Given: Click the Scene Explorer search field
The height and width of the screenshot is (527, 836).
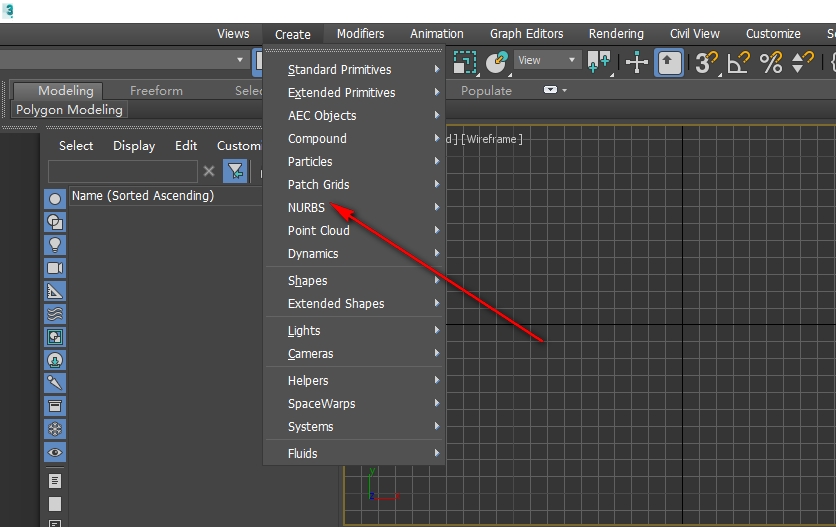Looking at the screenshot, I should click(x=122, y=172).
